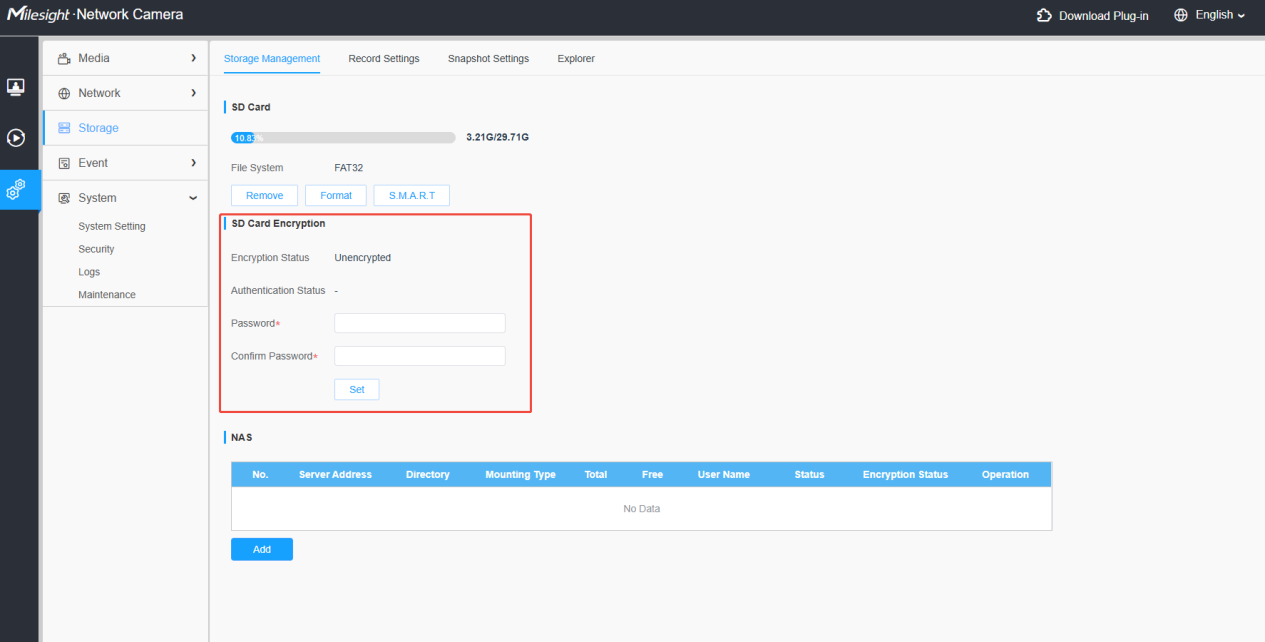Select the settings gear icon in the sidebar
Image resolution: width=1265 pixels, height=642 pixels.
point(16,189)
